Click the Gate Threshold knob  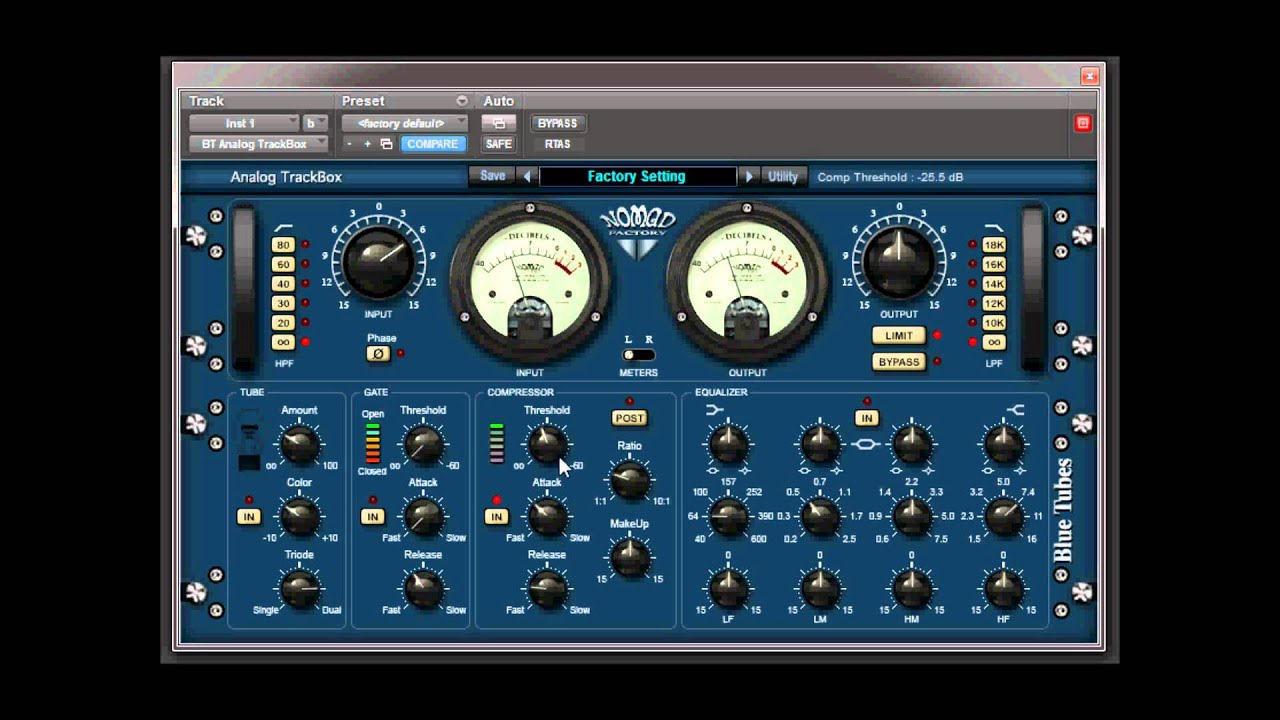coord(423,445)
